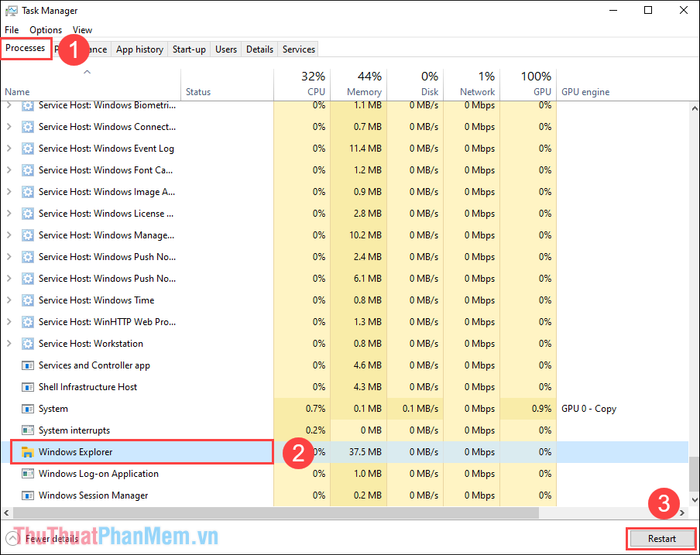The height and width of the screenshot is (555, 700).
Task: Open the View menu
Action: click(82, 30)
